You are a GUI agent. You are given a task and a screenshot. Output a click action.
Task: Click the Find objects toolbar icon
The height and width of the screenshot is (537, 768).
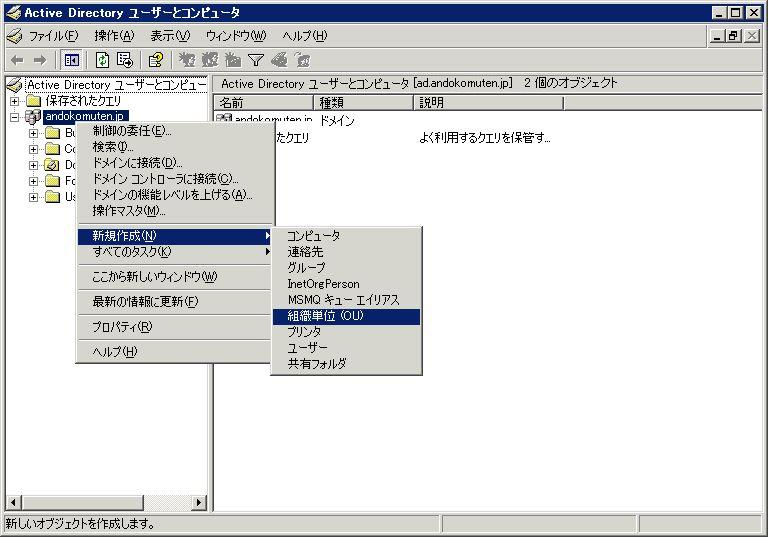tap(279, 60)
